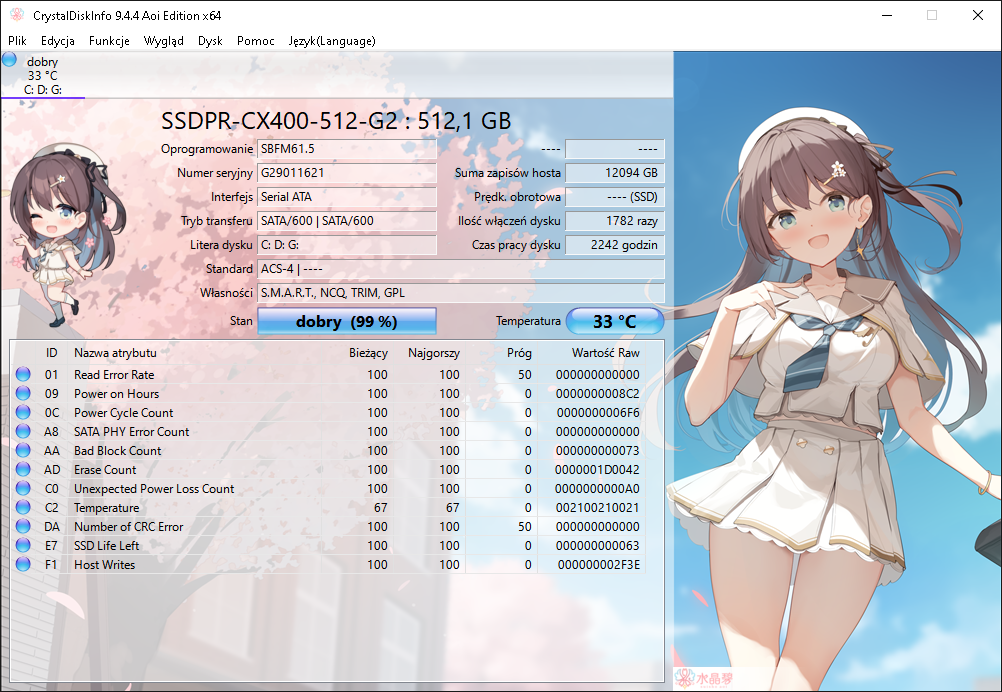Click the features field S.M.A.R.T., NCQ, TRIM, GPL

461,293
